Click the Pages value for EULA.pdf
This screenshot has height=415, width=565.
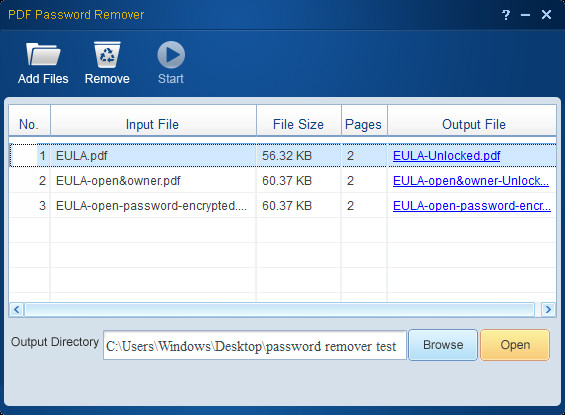coord(350,156)
